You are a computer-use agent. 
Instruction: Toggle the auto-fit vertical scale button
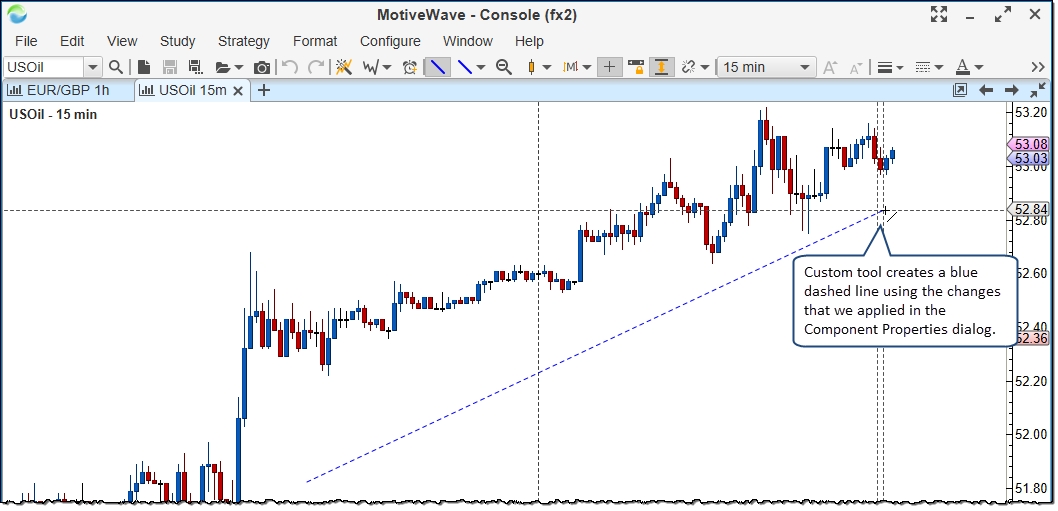[x=662, y=67]
